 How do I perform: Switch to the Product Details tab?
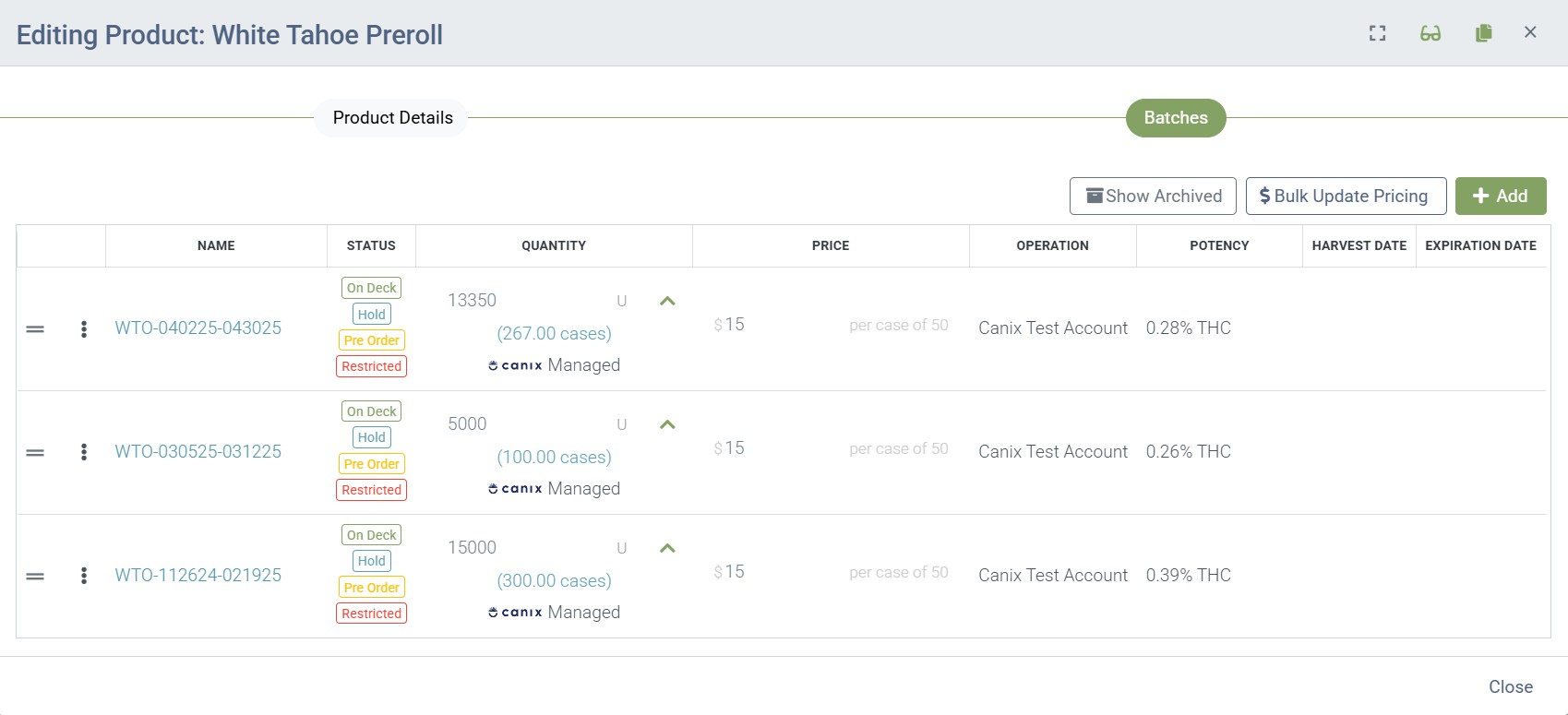pyautogui.click(x=392, y=118)
